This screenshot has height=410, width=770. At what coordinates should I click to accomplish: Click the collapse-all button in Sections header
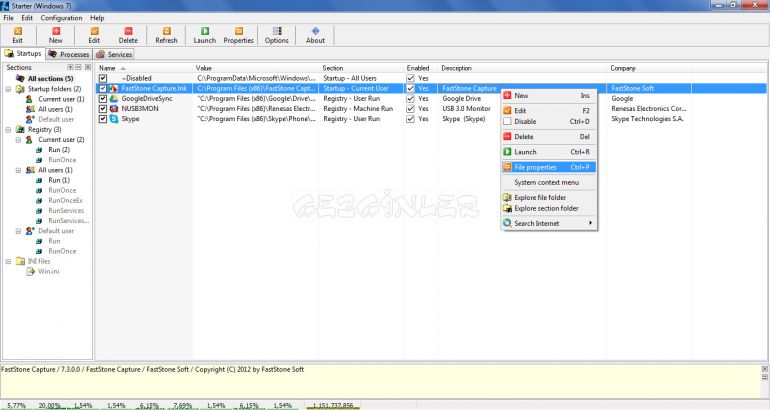tap(78, 67)
